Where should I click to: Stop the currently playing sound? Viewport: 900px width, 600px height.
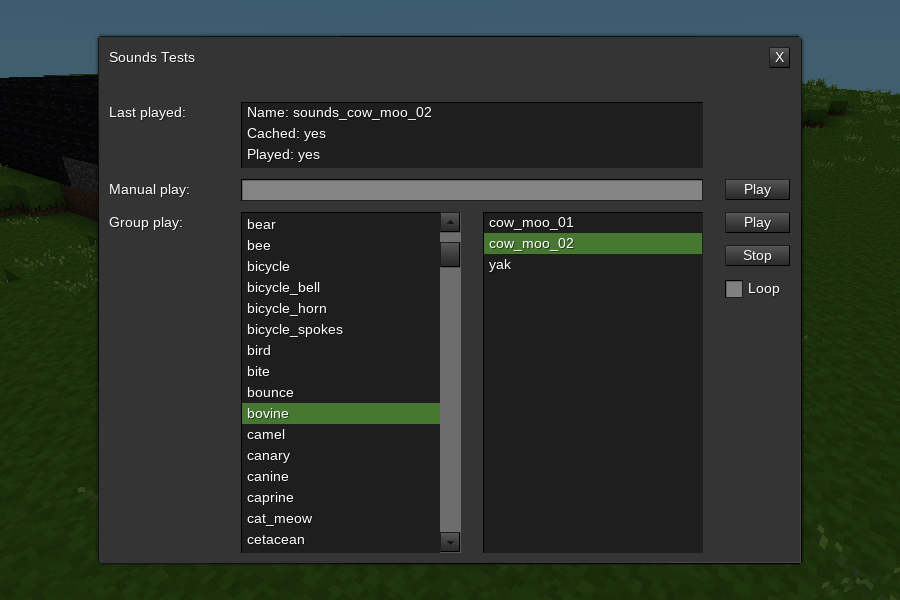point(757,256)
